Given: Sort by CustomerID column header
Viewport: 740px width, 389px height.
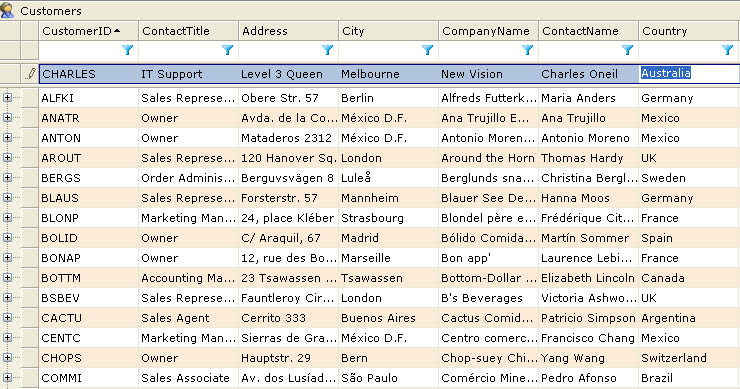Looking at the screenshot, I should point(89,31).
